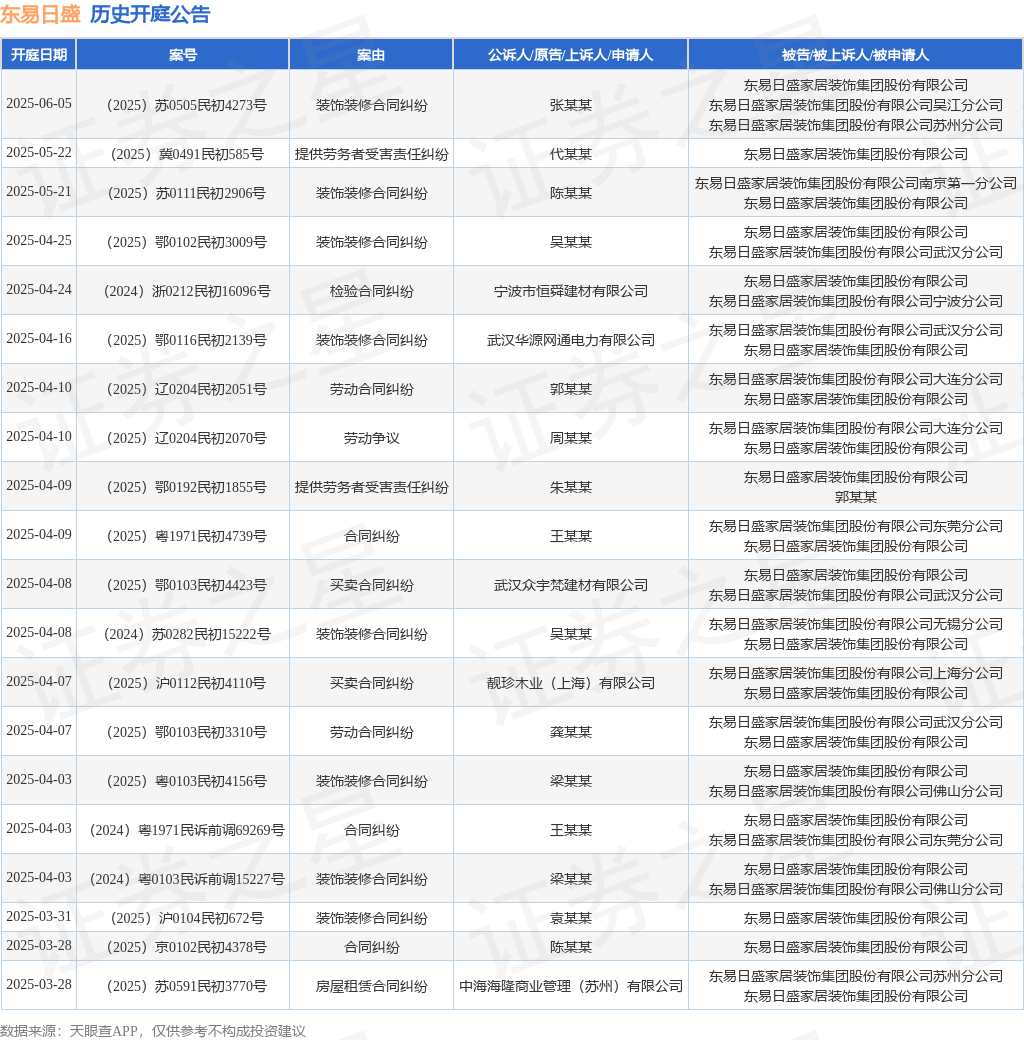Click defendant 南京第一分公司 entry

(856, 183)
